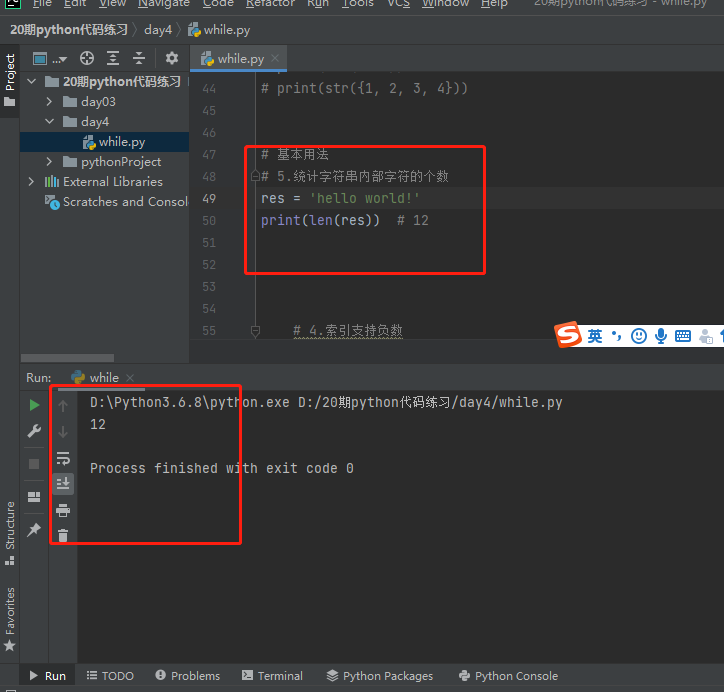Viewport: 724px width, 692px height.
Task: Close the while run tab
Action: point(130,378)
